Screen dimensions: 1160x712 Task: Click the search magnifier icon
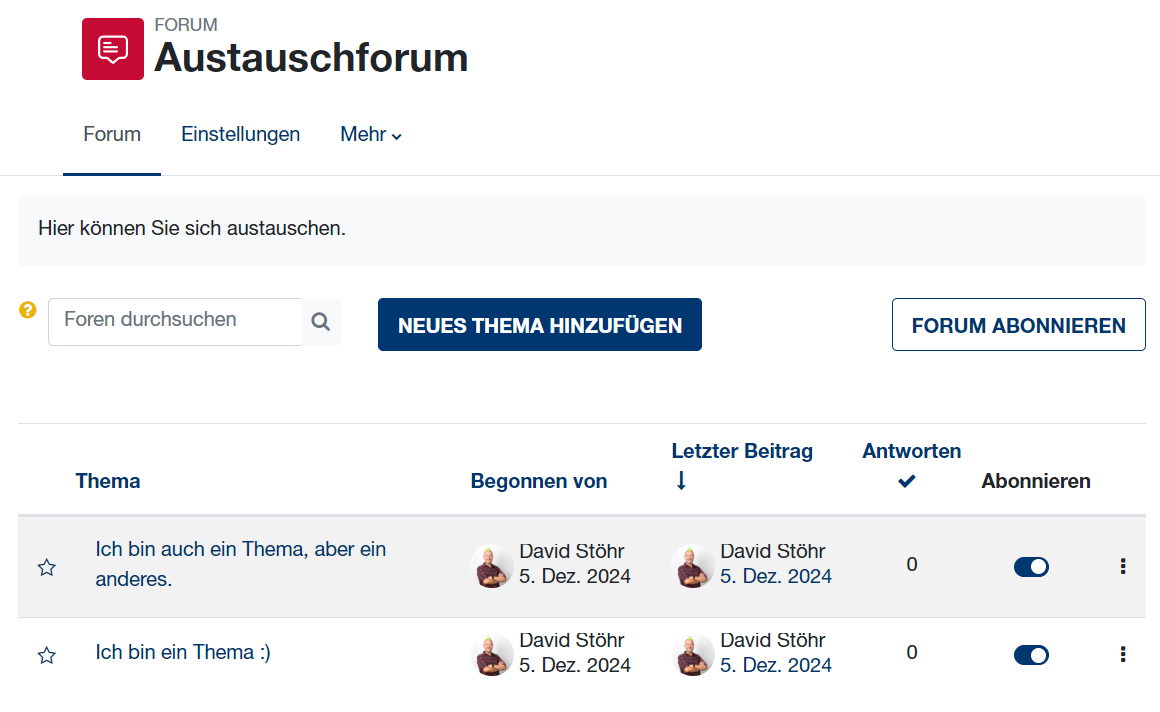[x=320, y=321]
